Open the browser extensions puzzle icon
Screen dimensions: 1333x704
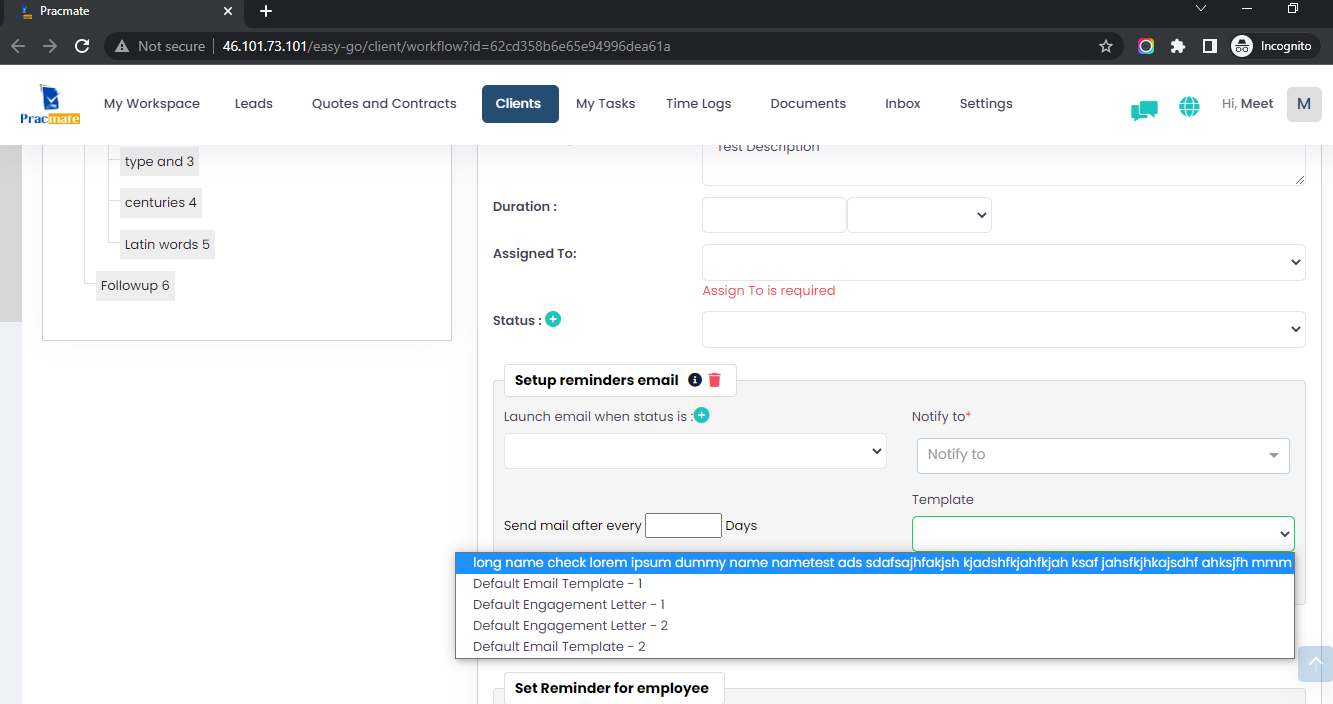point(1178,46)
